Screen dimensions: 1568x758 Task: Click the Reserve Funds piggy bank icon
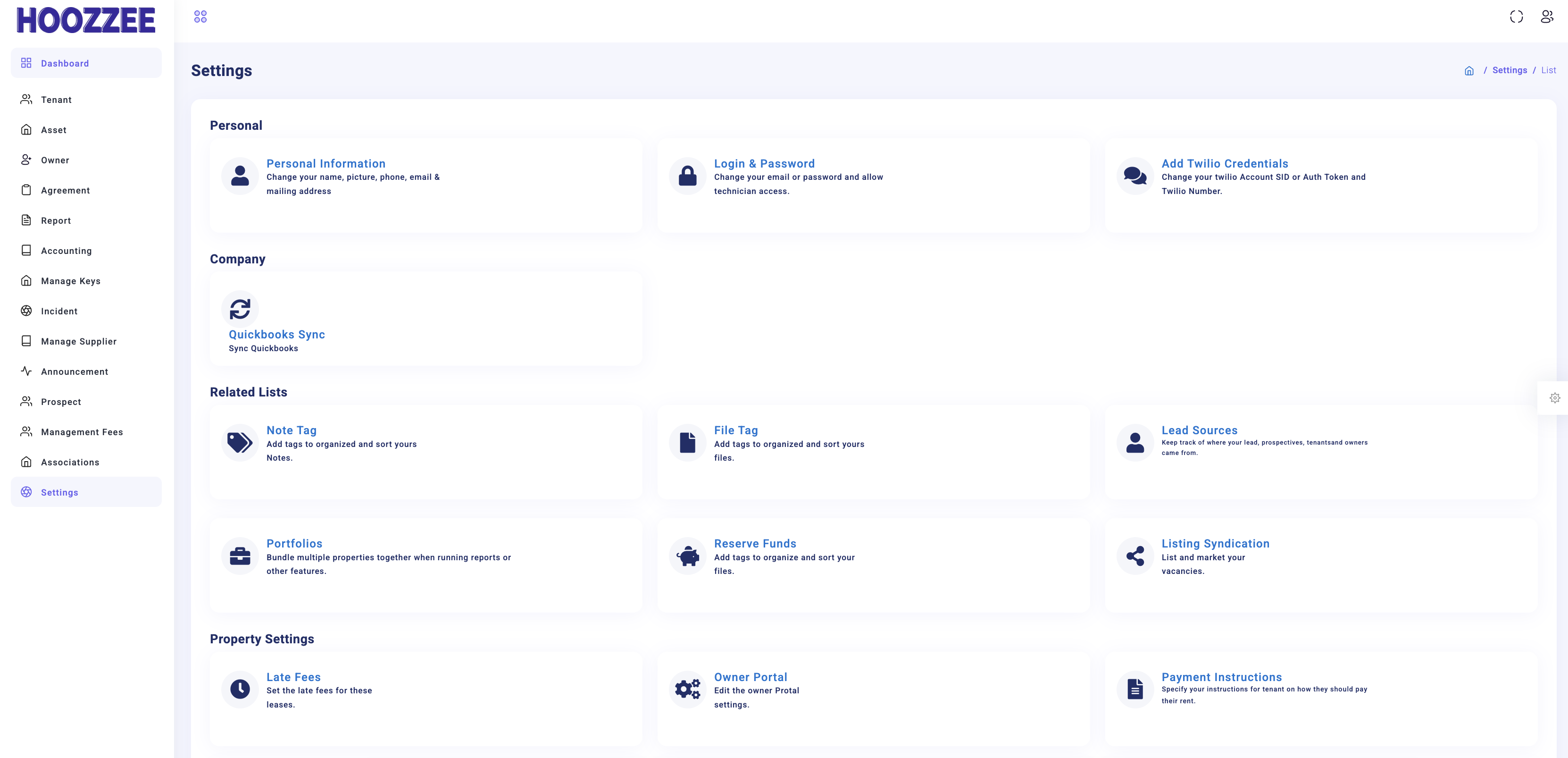[x=687, y=556]
